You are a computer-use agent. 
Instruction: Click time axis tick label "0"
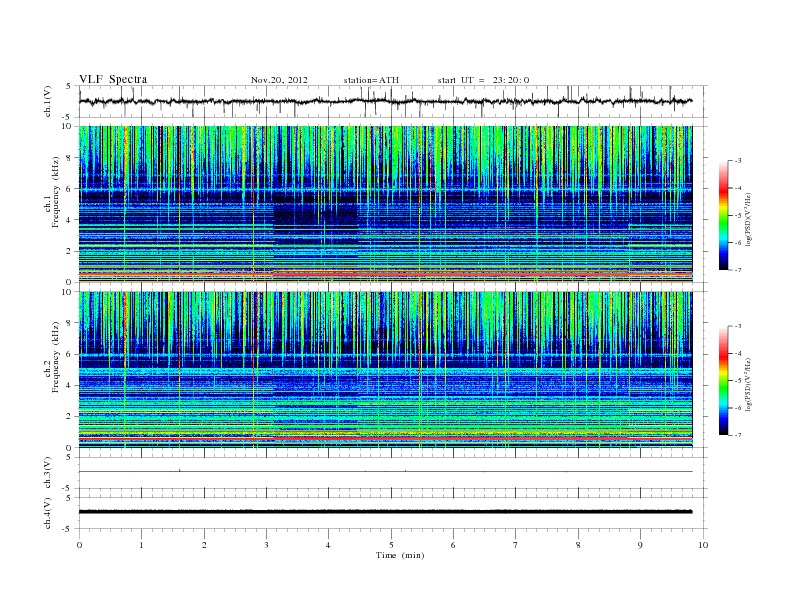[79, 545]
